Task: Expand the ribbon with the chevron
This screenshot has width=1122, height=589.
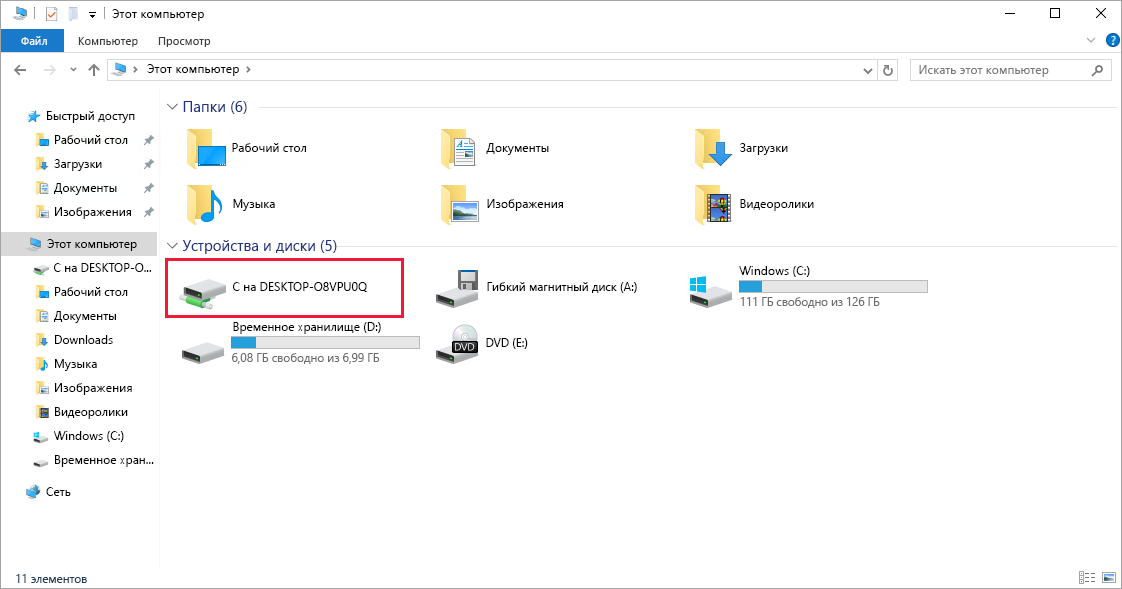Action: click(1091, 40)
